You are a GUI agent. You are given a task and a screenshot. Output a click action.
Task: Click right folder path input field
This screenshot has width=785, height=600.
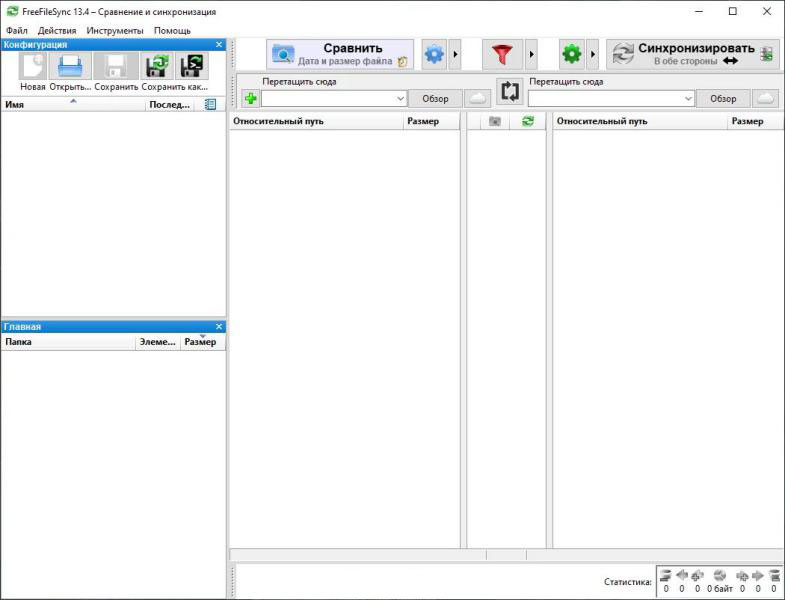606,99
